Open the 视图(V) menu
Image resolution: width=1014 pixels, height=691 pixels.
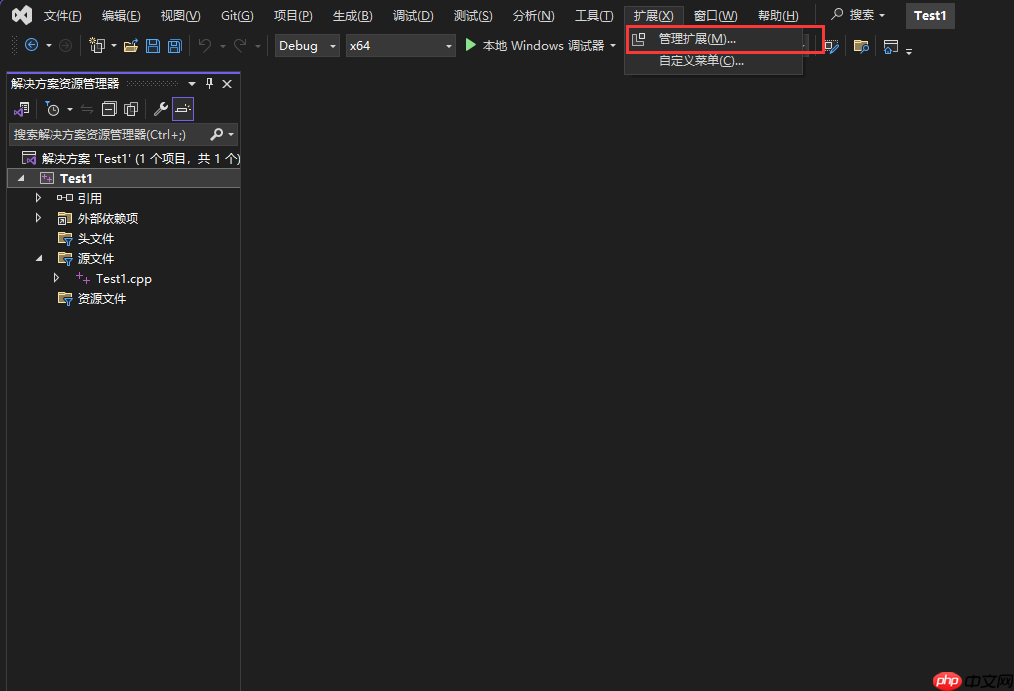tap(179, 14)
